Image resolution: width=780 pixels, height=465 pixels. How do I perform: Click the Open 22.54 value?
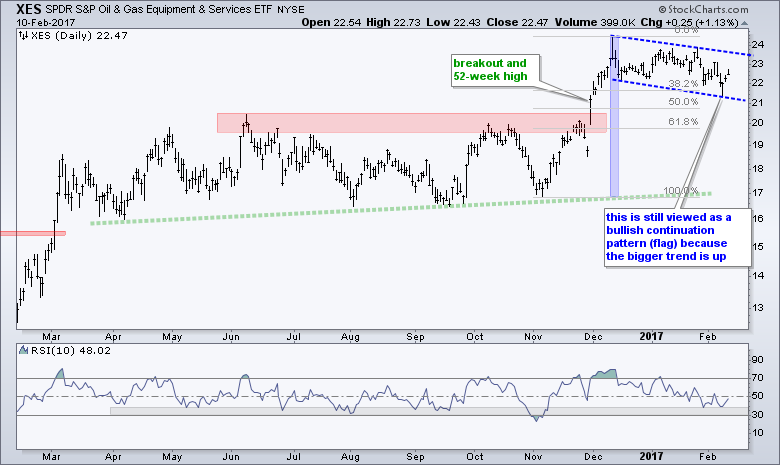331,22
